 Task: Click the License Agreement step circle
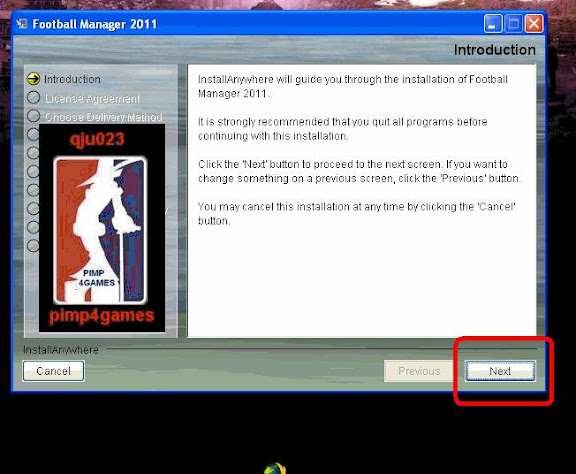[x=33, y=97]
